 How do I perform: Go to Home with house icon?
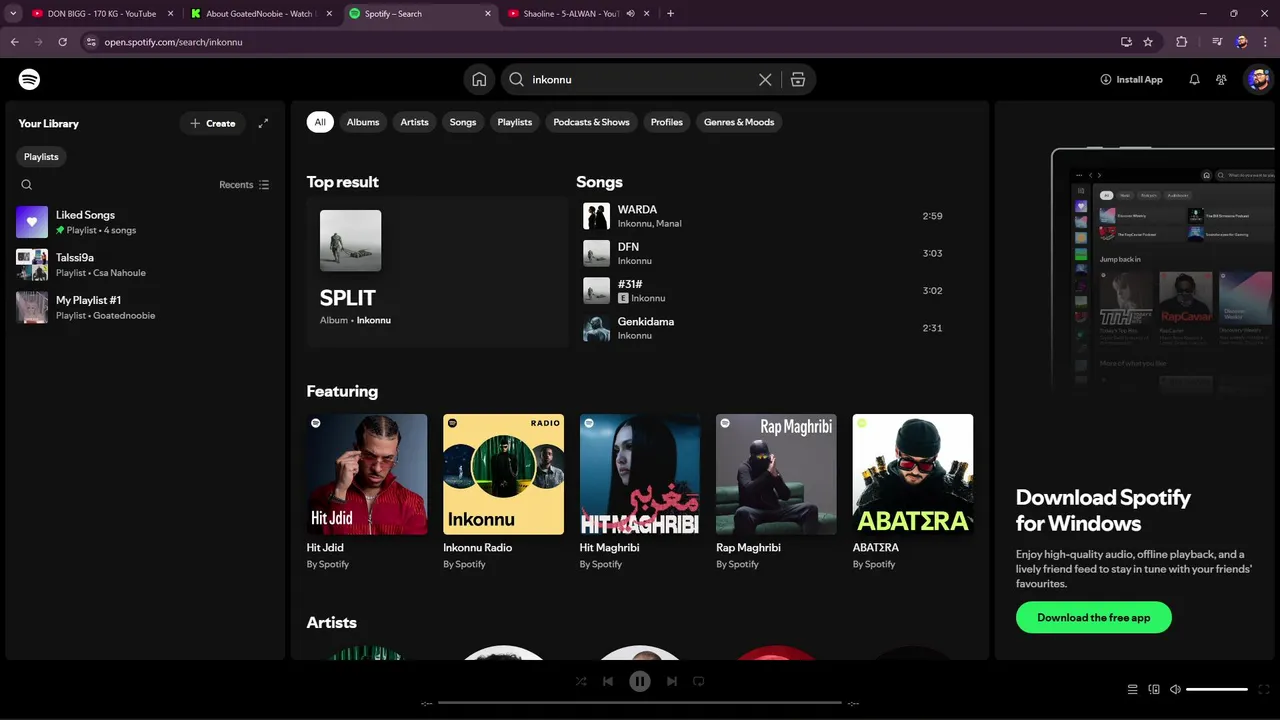coord(480,79)
